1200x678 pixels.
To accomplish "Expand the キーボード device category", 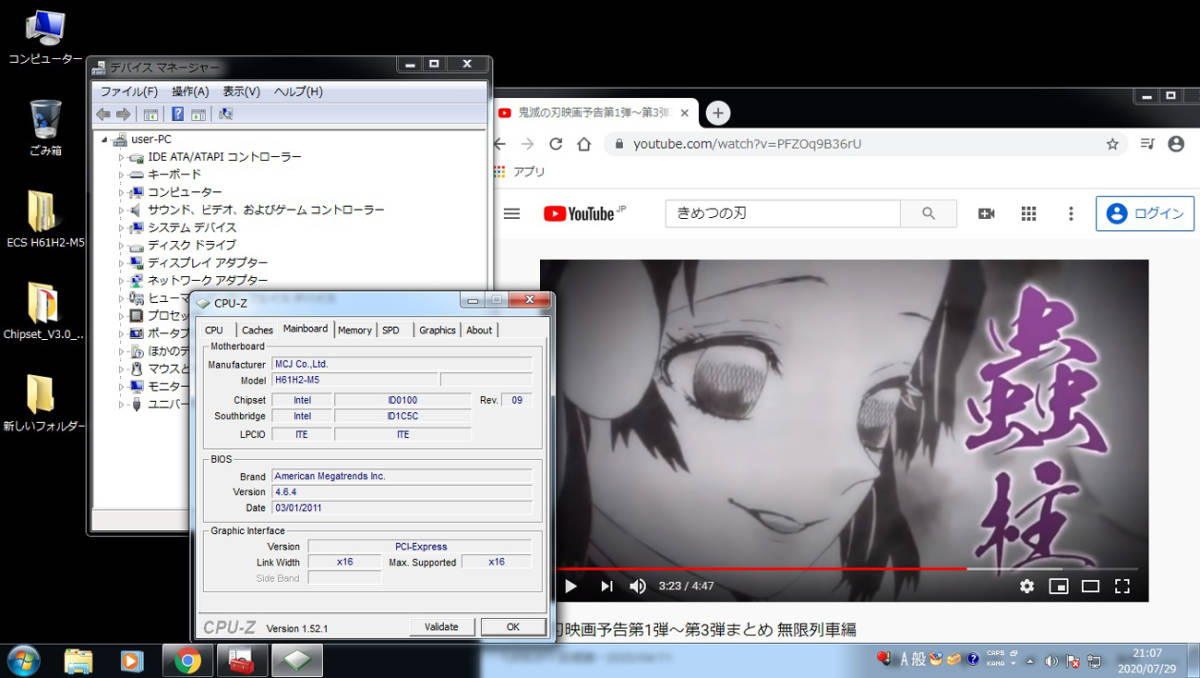I will (122, 175).
